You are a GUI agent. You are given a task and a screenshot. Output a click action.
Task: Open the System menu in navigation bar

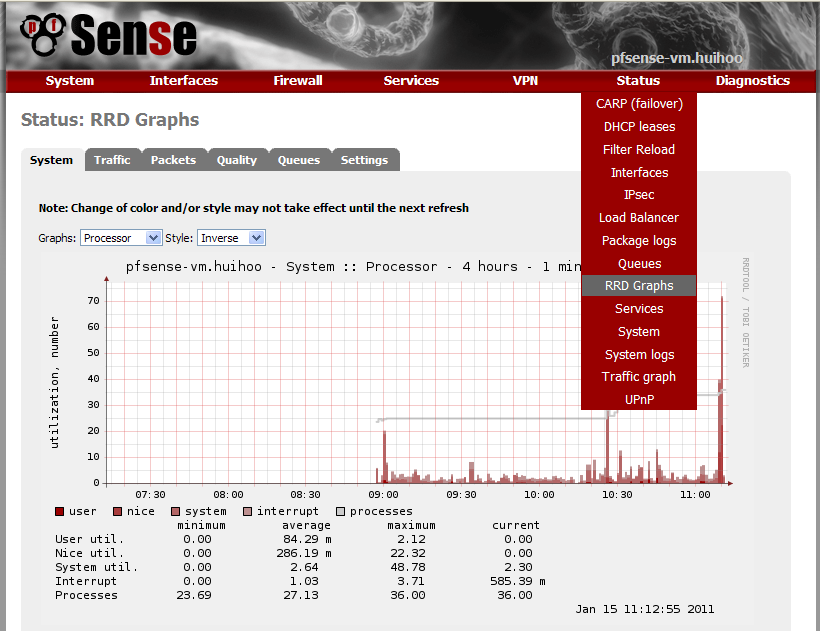pyautogui.click(x=70, y=81)
